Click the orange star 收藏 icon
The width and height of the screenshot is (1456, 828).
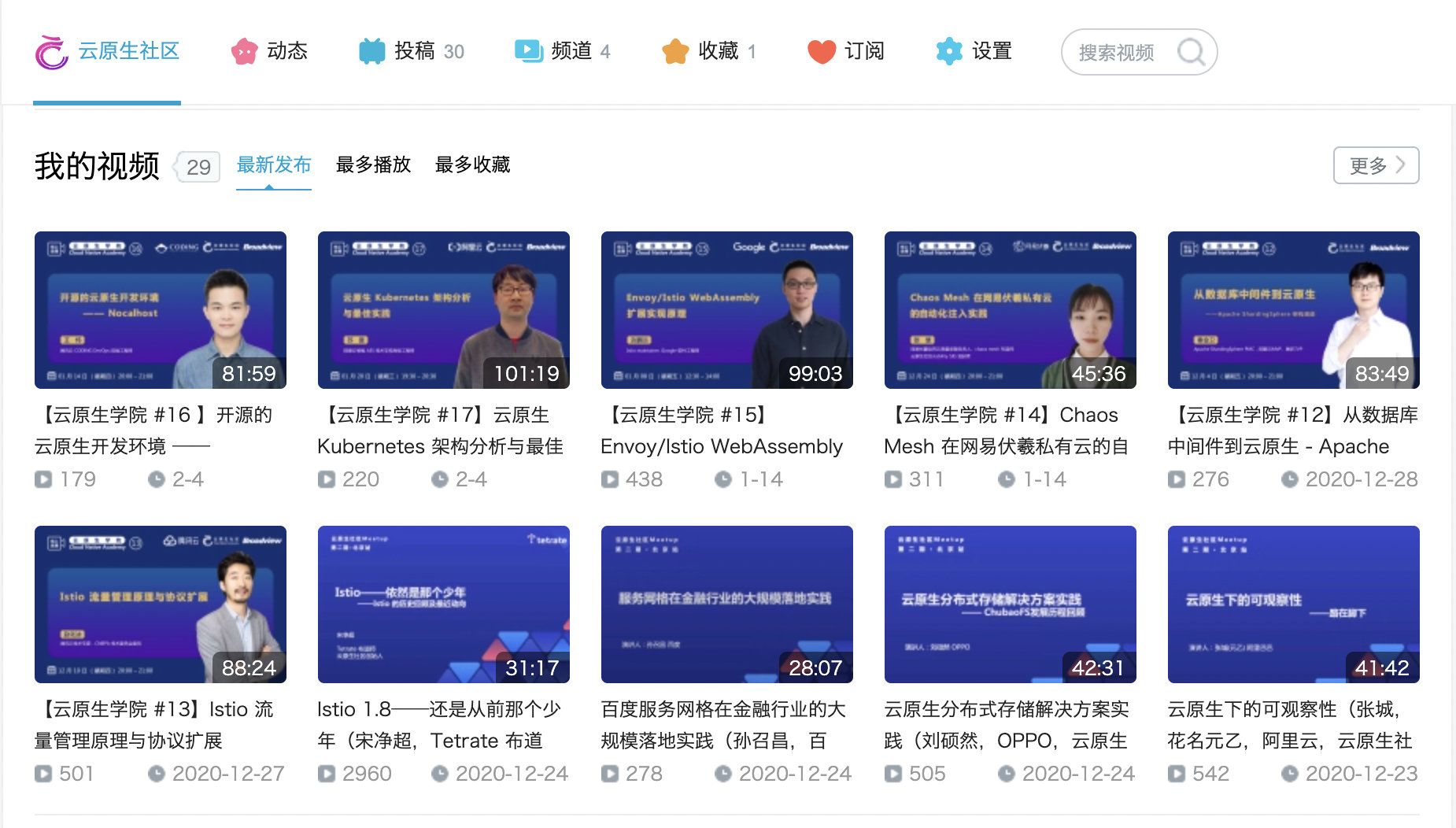click(x=675, y=51)
